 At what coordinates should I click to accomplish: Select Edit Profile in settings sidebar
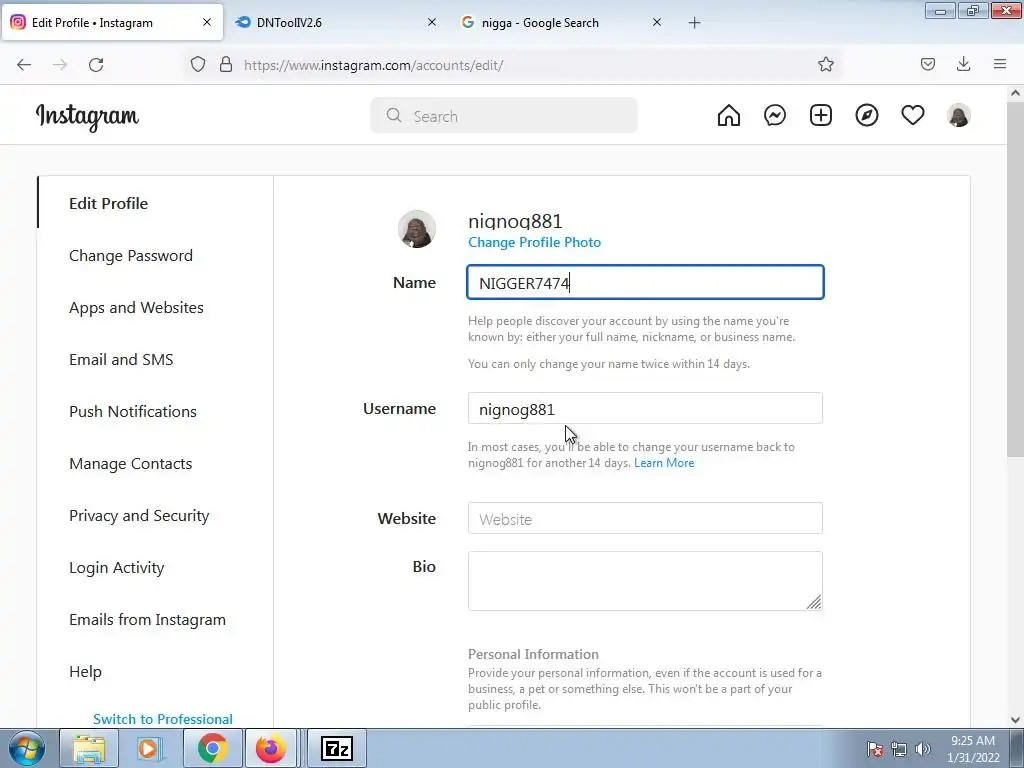(108, 203)
